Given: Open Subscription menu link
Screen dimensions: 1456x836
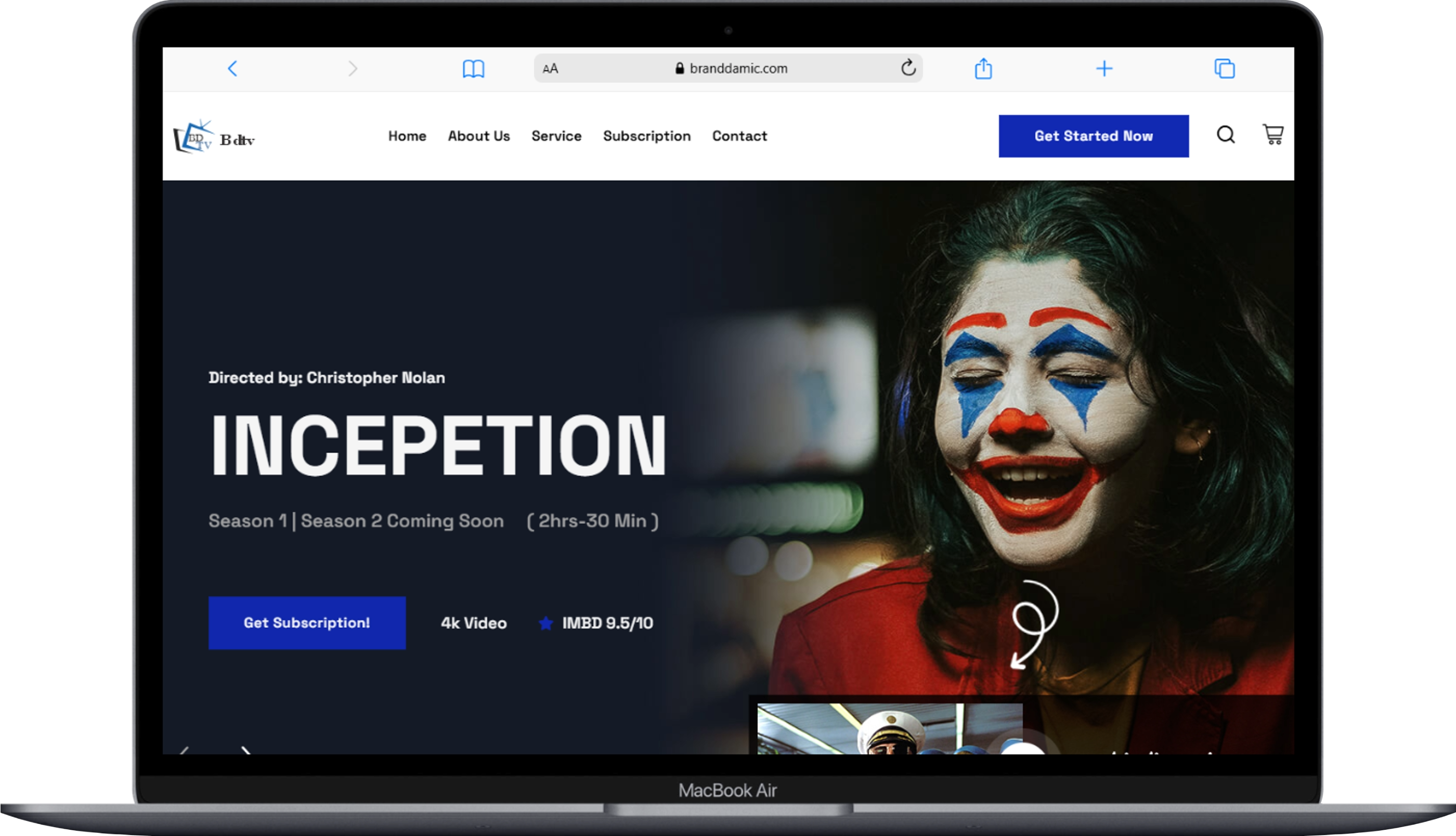Looking at the screenshot, I should [647, 136].
